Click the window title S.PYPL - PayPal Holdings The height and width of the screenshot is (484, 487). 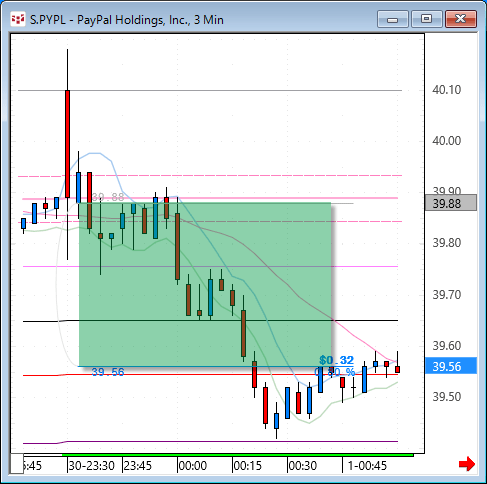click(x=127, y=20)
